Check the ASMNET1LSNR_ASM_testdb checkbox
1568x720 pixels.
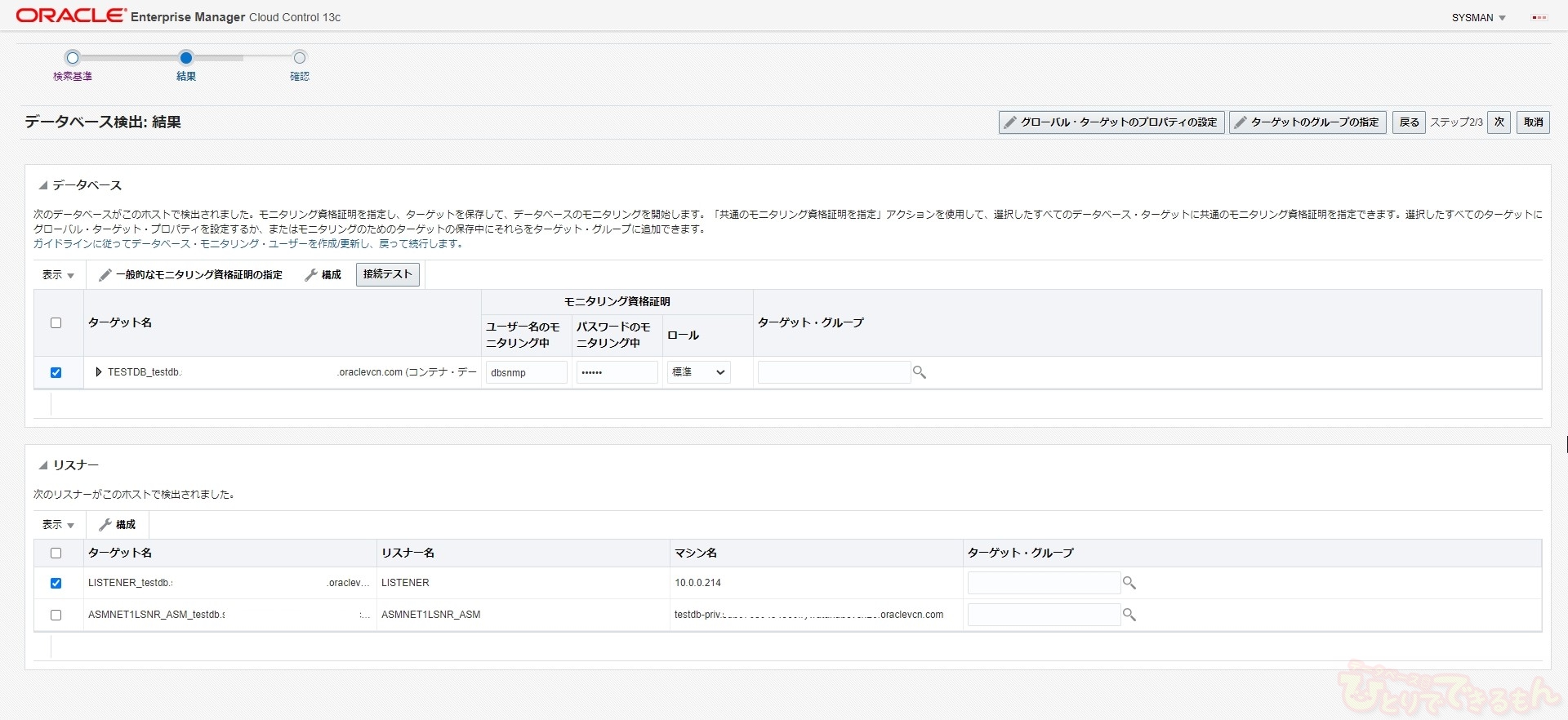[56, 616]
